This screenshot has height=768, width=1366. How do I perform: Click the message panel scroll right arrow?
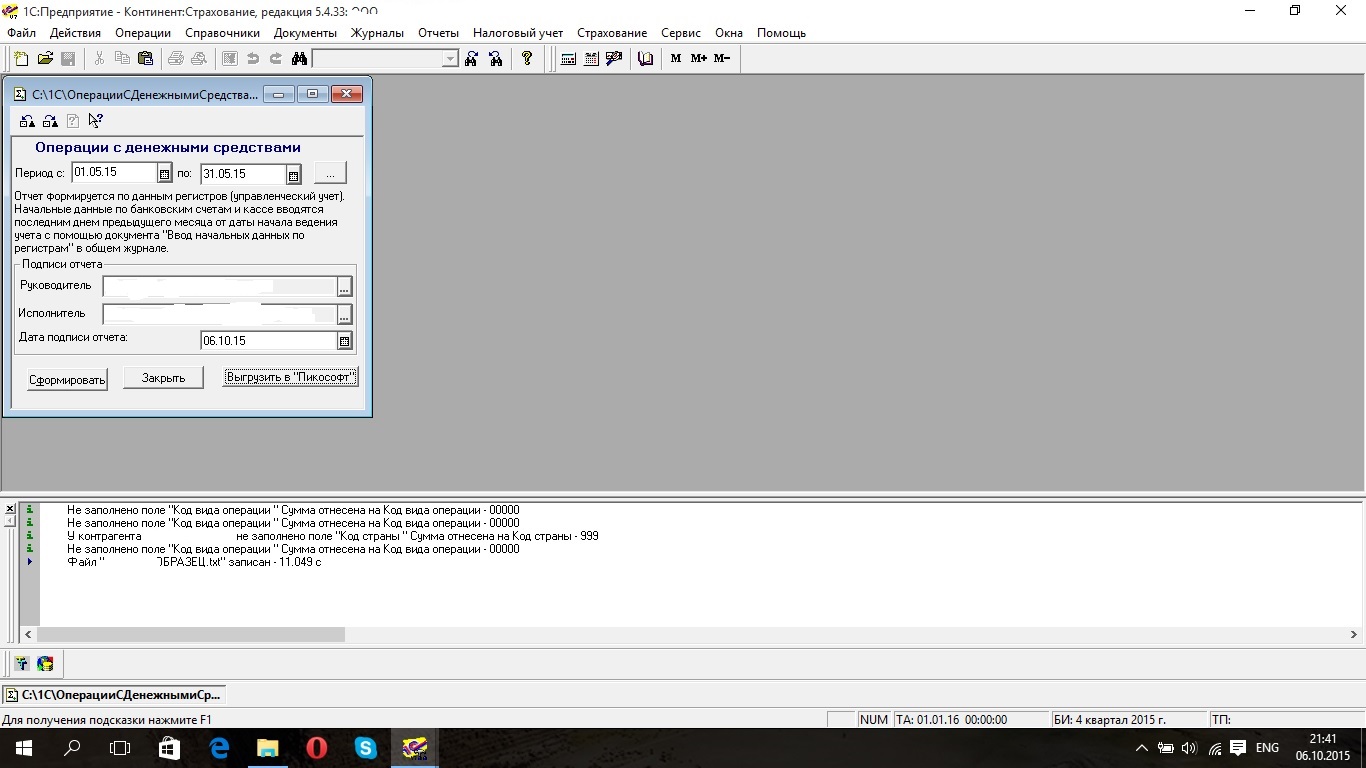click(1354, 634)
